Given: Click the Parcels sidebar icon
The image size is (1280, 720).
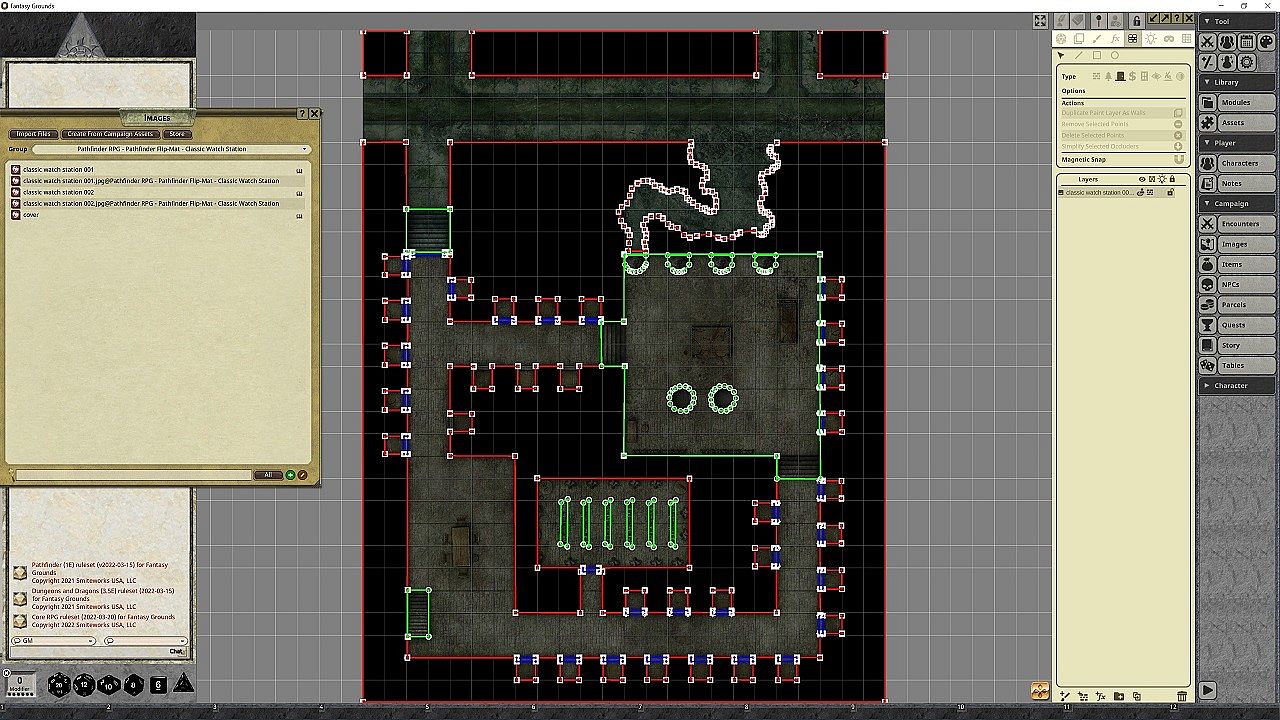Looking at the screenshot, I should pyautogui.click(x=1208, y=305).
